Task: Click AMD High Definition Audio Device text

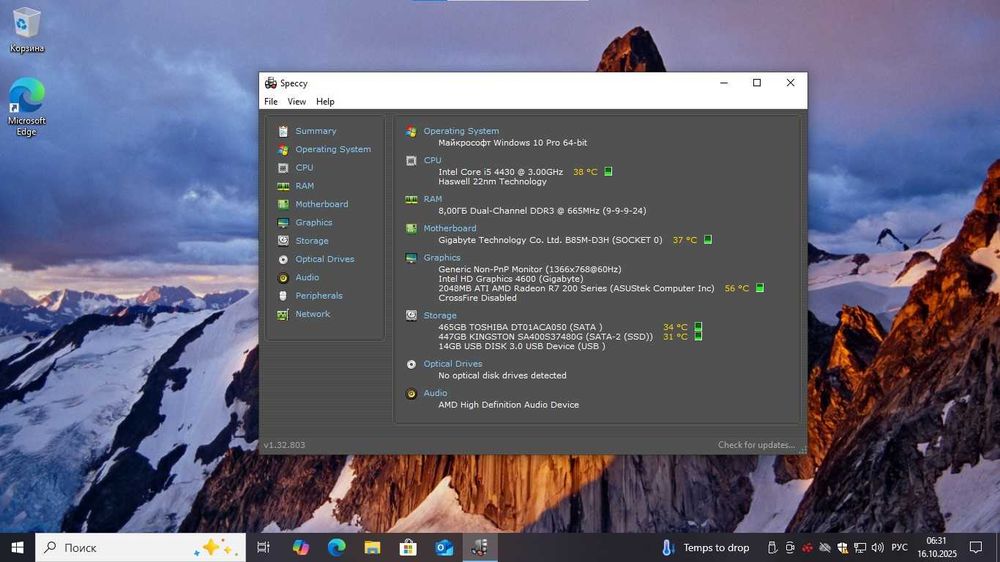Action: (508, 405)
